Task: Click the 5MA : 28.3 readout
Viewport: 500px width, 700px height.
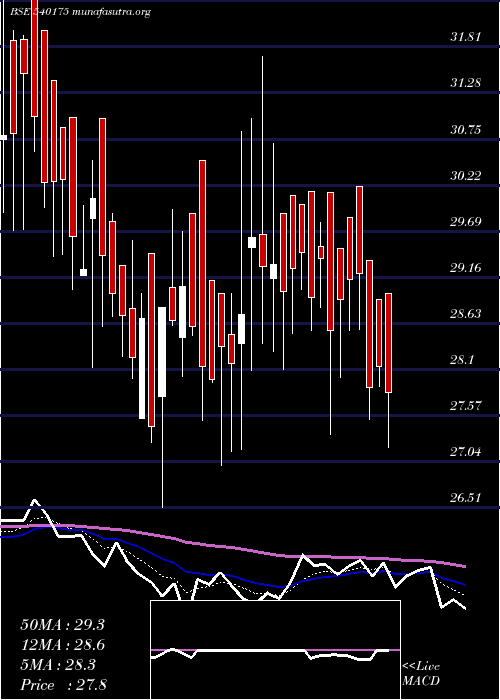Action: (x=58, y=665)
